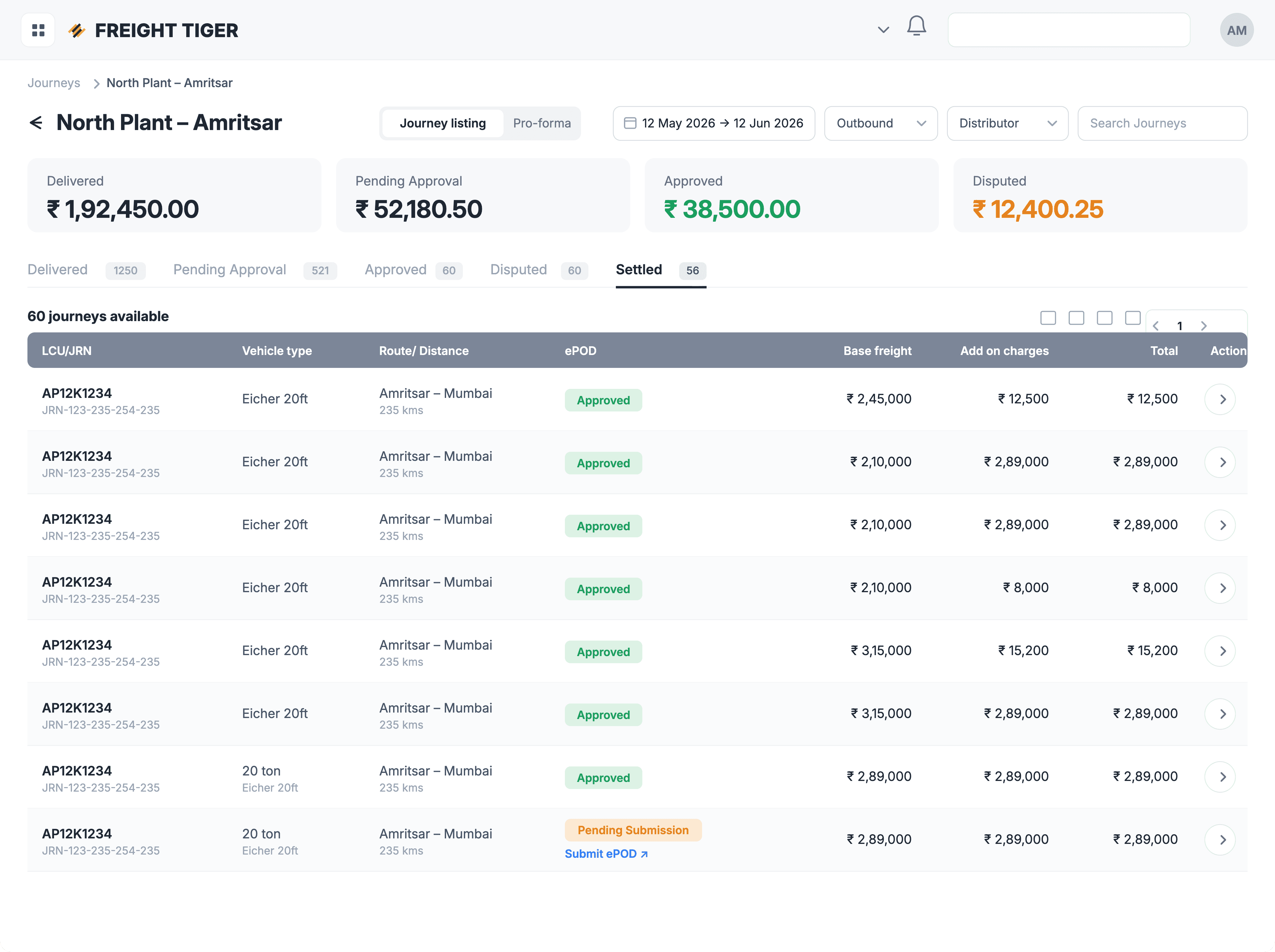Open the AM user avatar menu
The width and height of the screenshot is (1275, 952).
1236,30
